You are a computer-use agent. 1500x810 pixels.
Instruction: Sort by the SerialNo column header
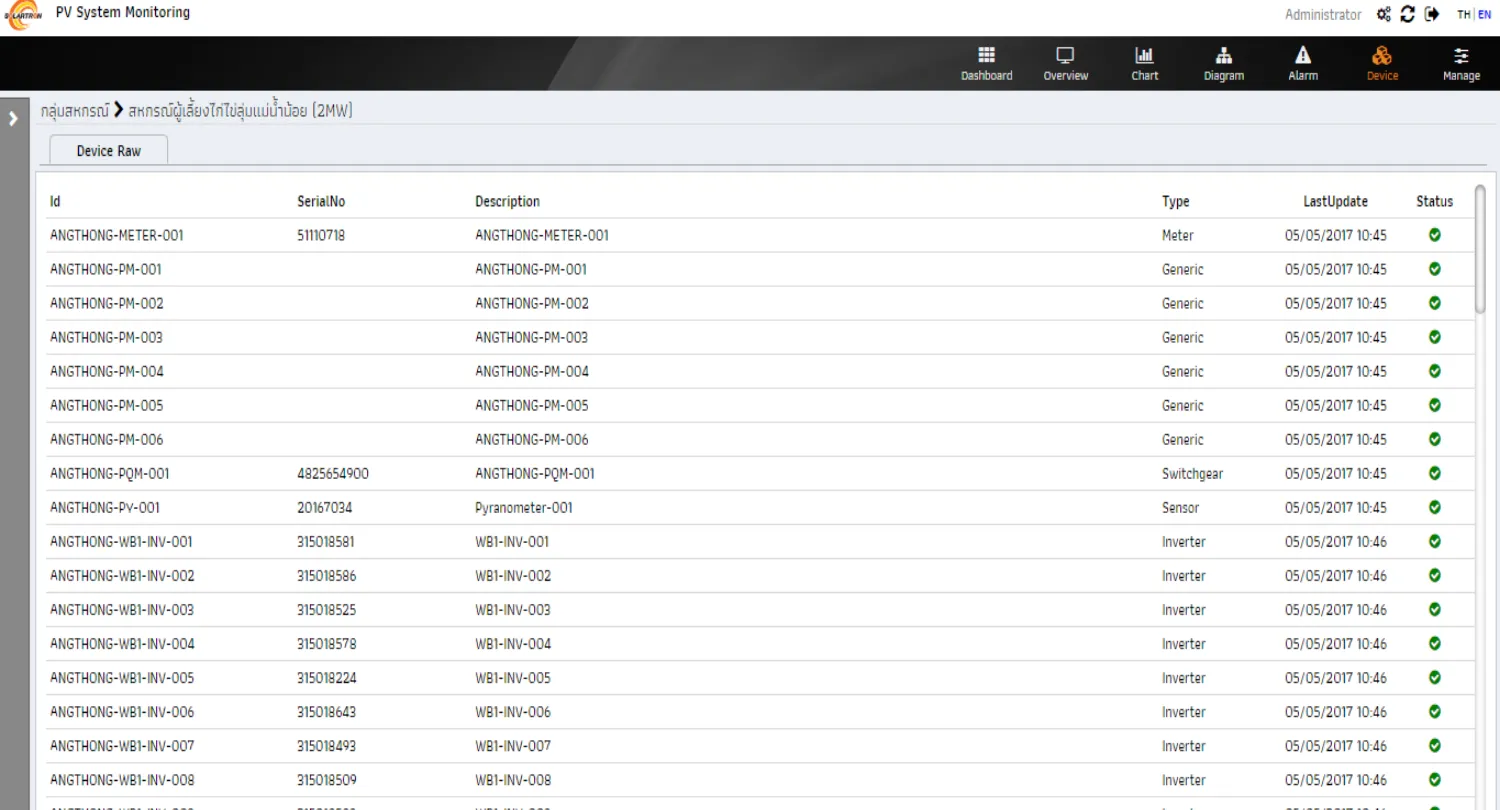321,201
